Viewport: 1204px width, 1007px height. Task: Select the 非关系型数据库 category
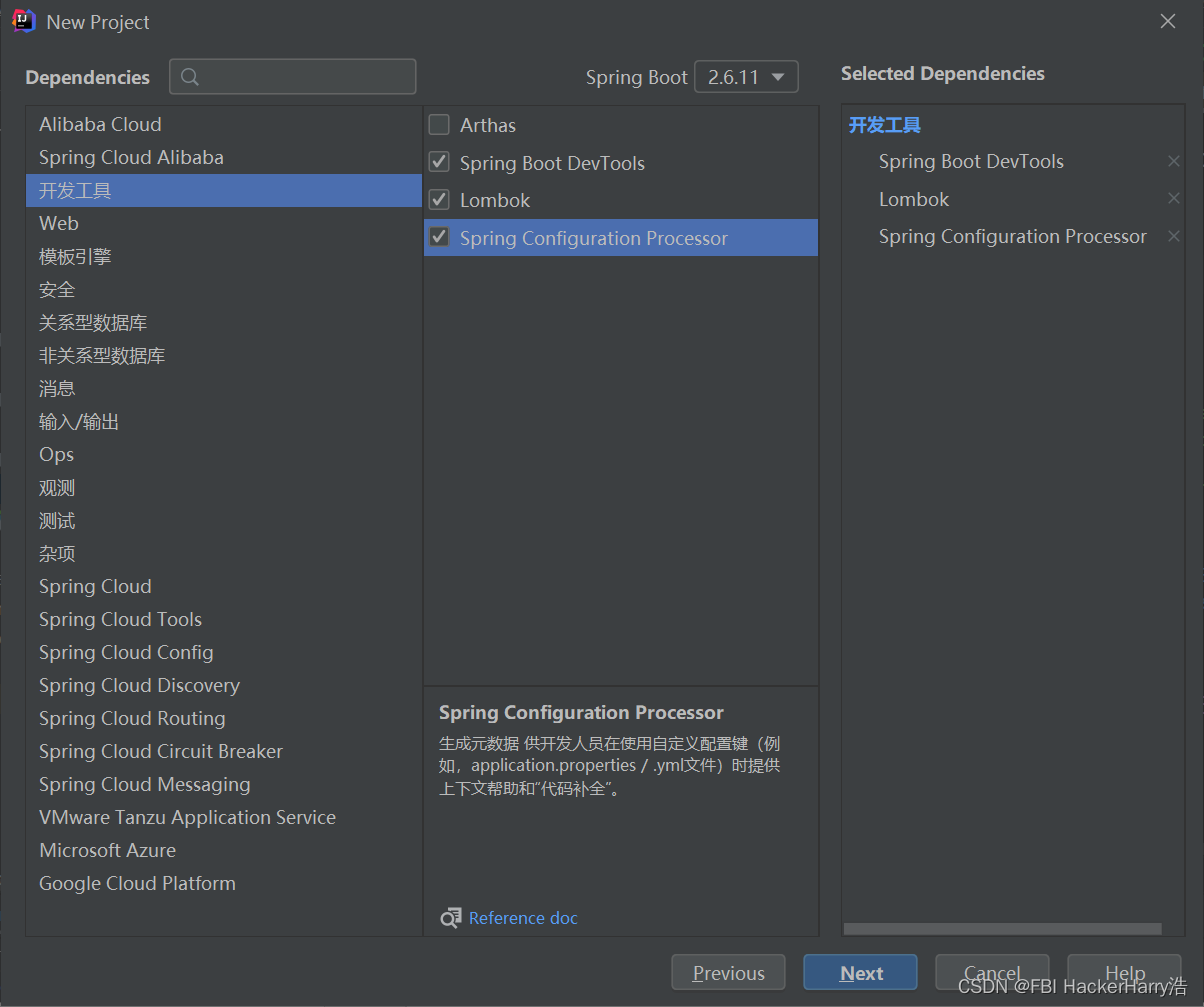pyautogui.click(x=224, y=355)
